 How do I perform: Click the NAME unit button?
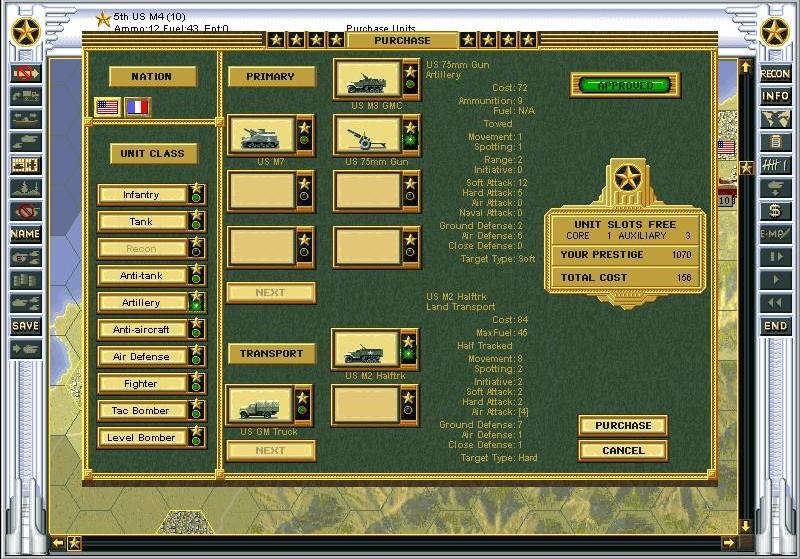click(25, 234)
